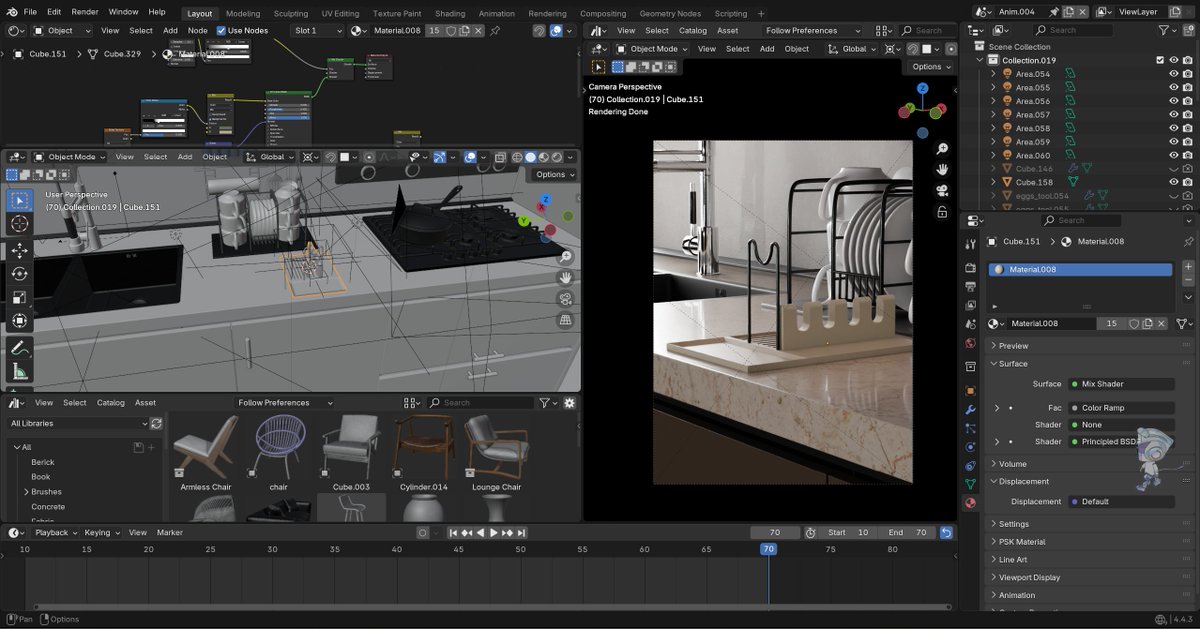Expand the Viewport Display panel

click(x=1029, y=578)
